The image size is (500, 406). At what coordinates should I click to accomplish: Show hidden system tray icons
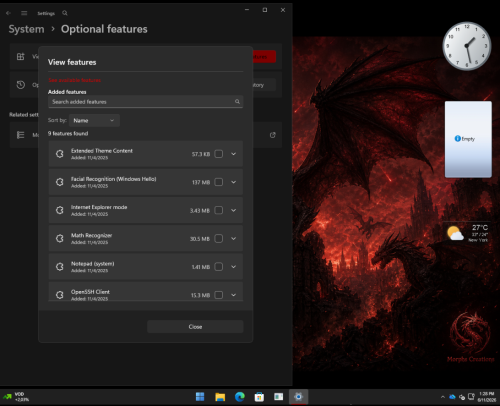pos(443,397)
